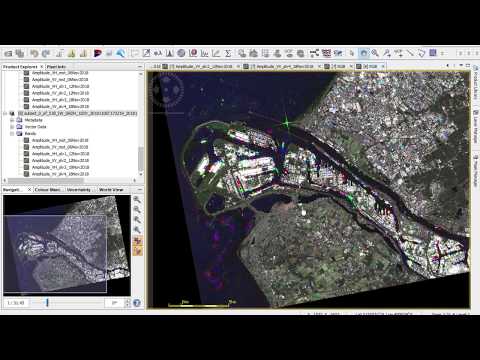This screenshot has width=480, height=360.
Task: Toggle upper orange synchronise button in Navigation
Action: click(138, 240)
